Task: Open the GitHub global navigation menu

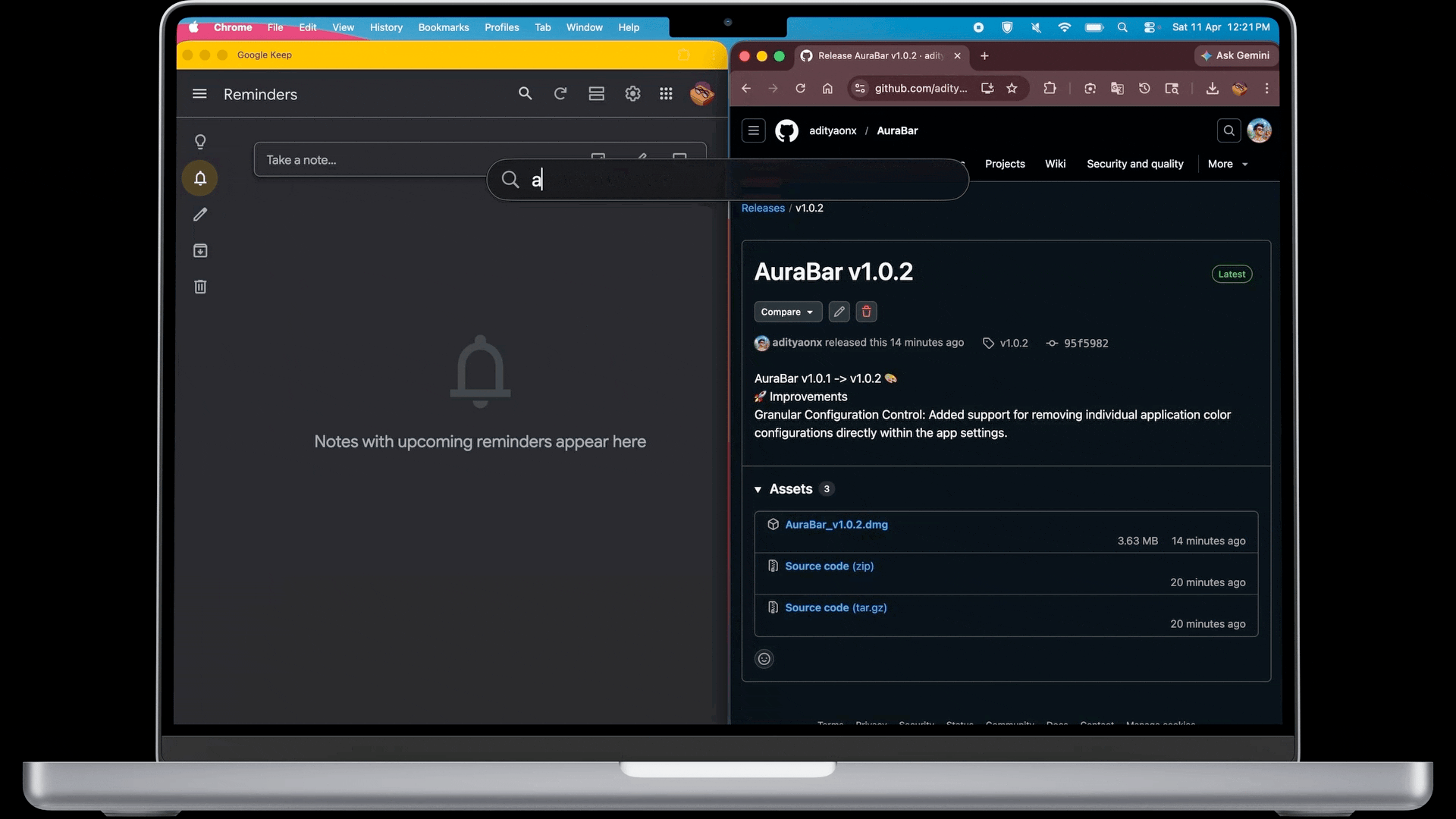Action: click(753, 130)
